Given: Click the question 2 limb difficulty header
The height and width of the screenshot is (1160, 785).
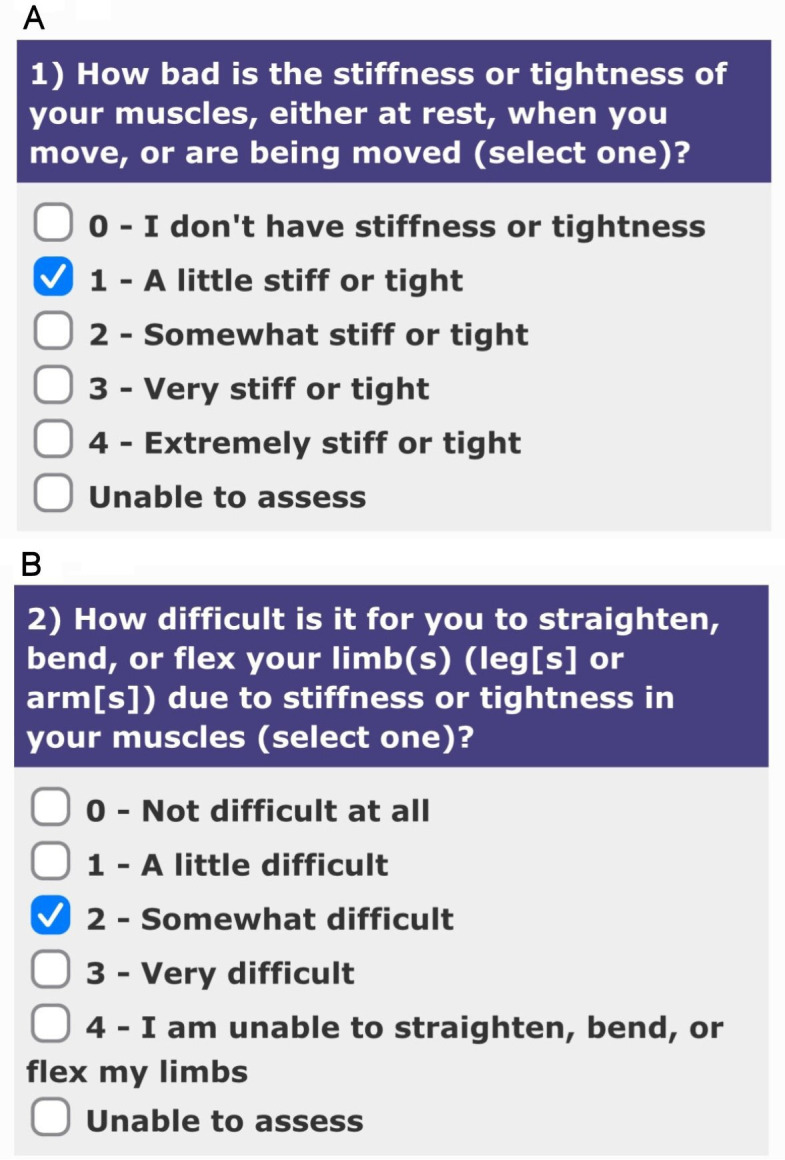Looking at the screenshot, I should point(373,678).
